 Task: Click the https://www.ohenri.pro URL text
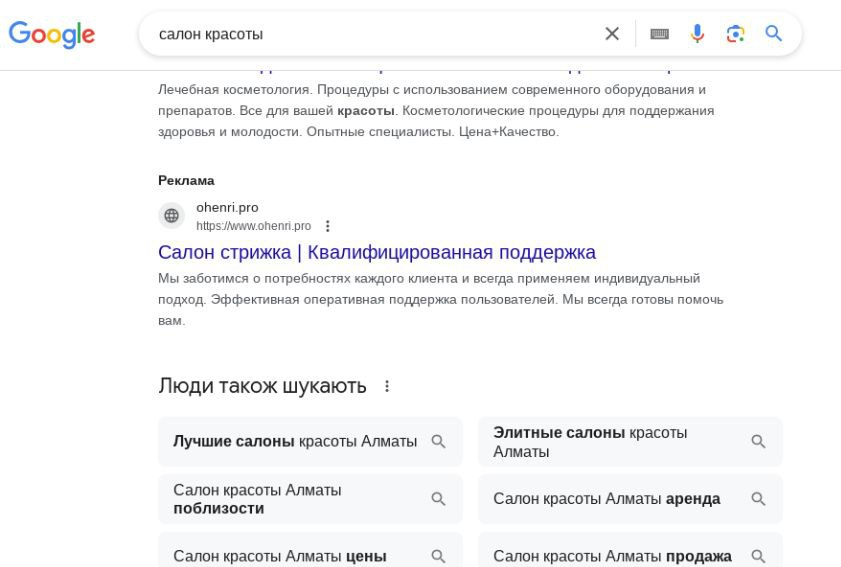click(x=253, y=226)
